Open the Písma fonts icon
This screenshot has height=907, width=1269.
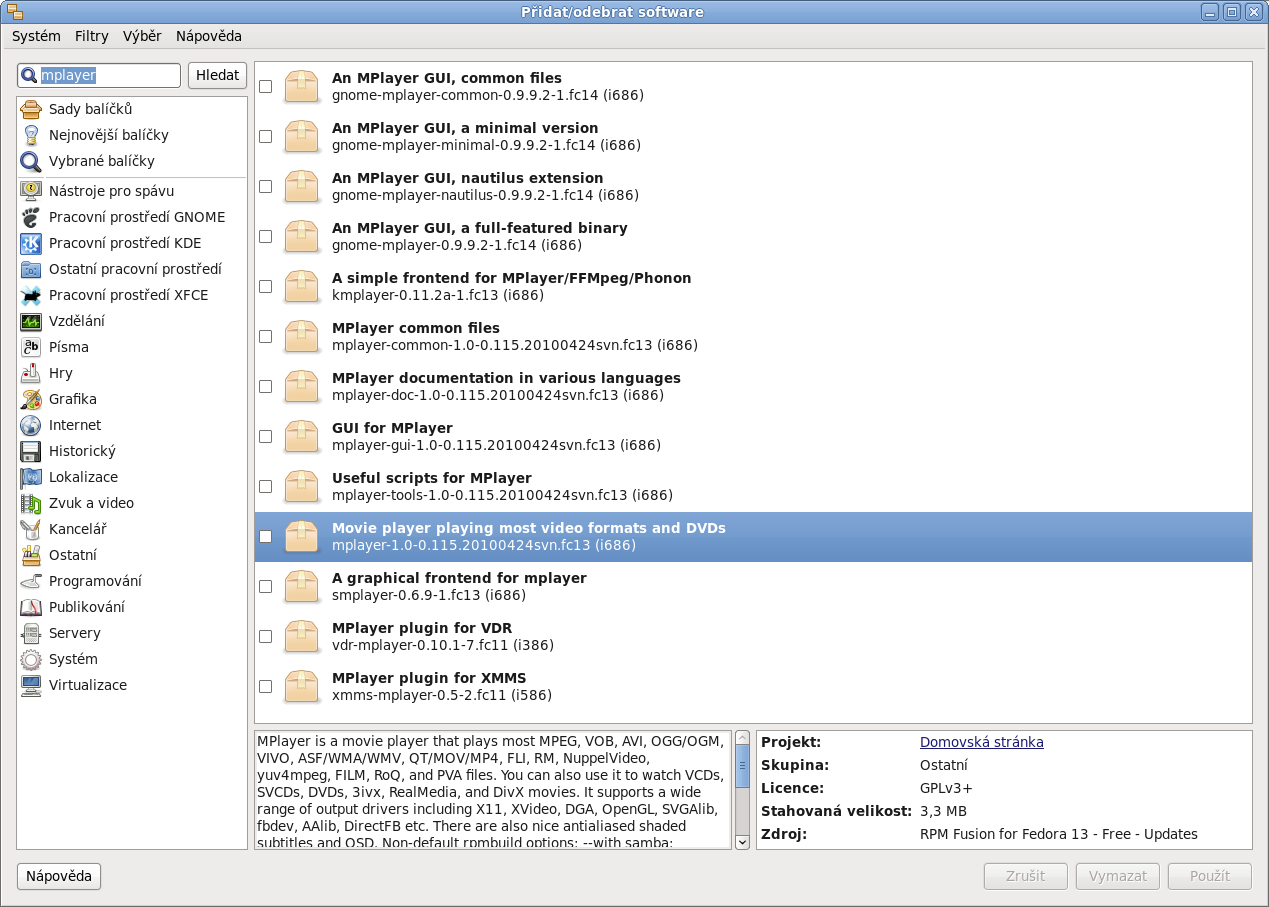pyautogui.click(x=31, y=347)
